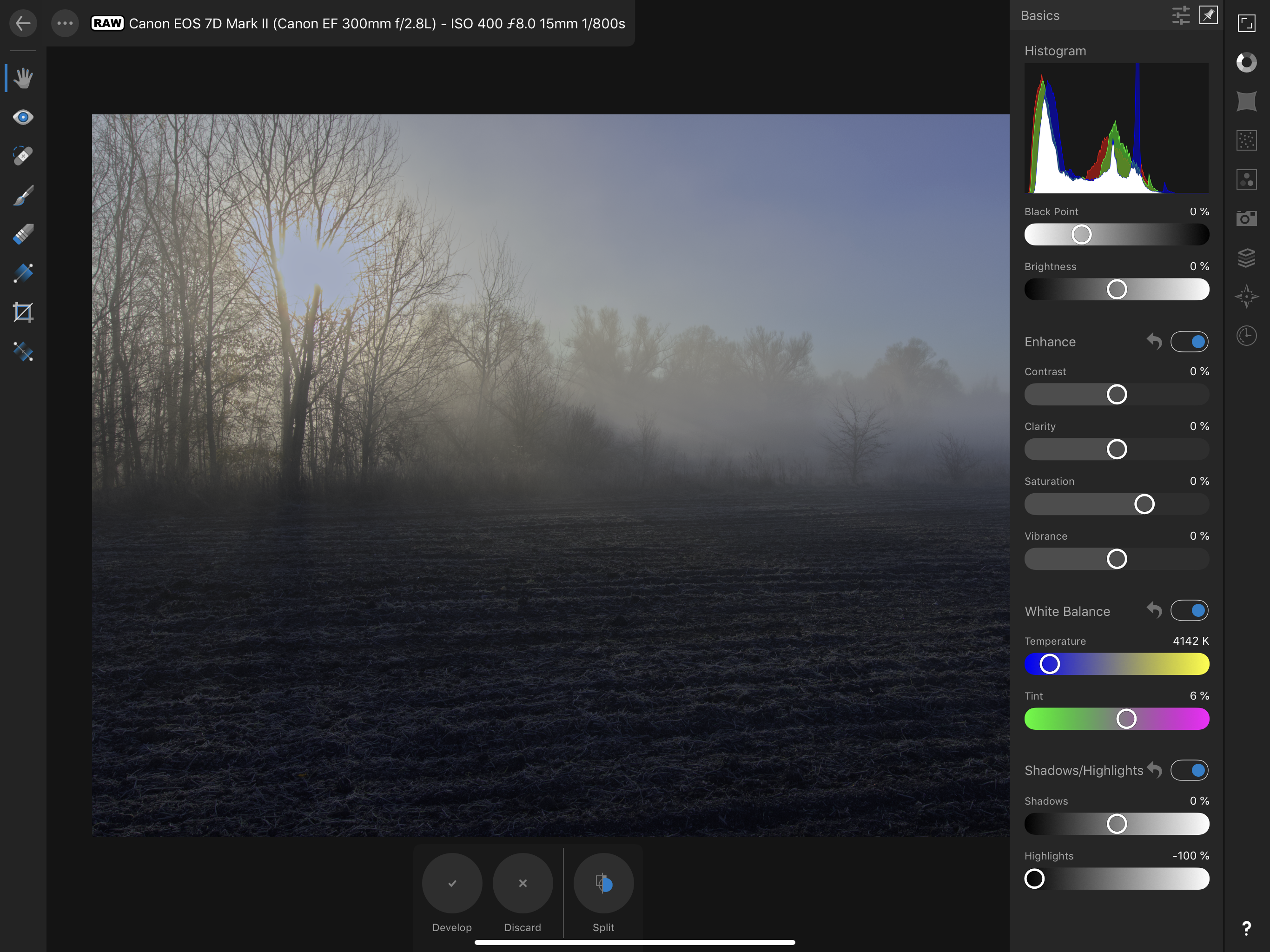This screenshot has width=1270, height=952.
Task: Toggle the Enhance section switch
Action: [1189, 342]
